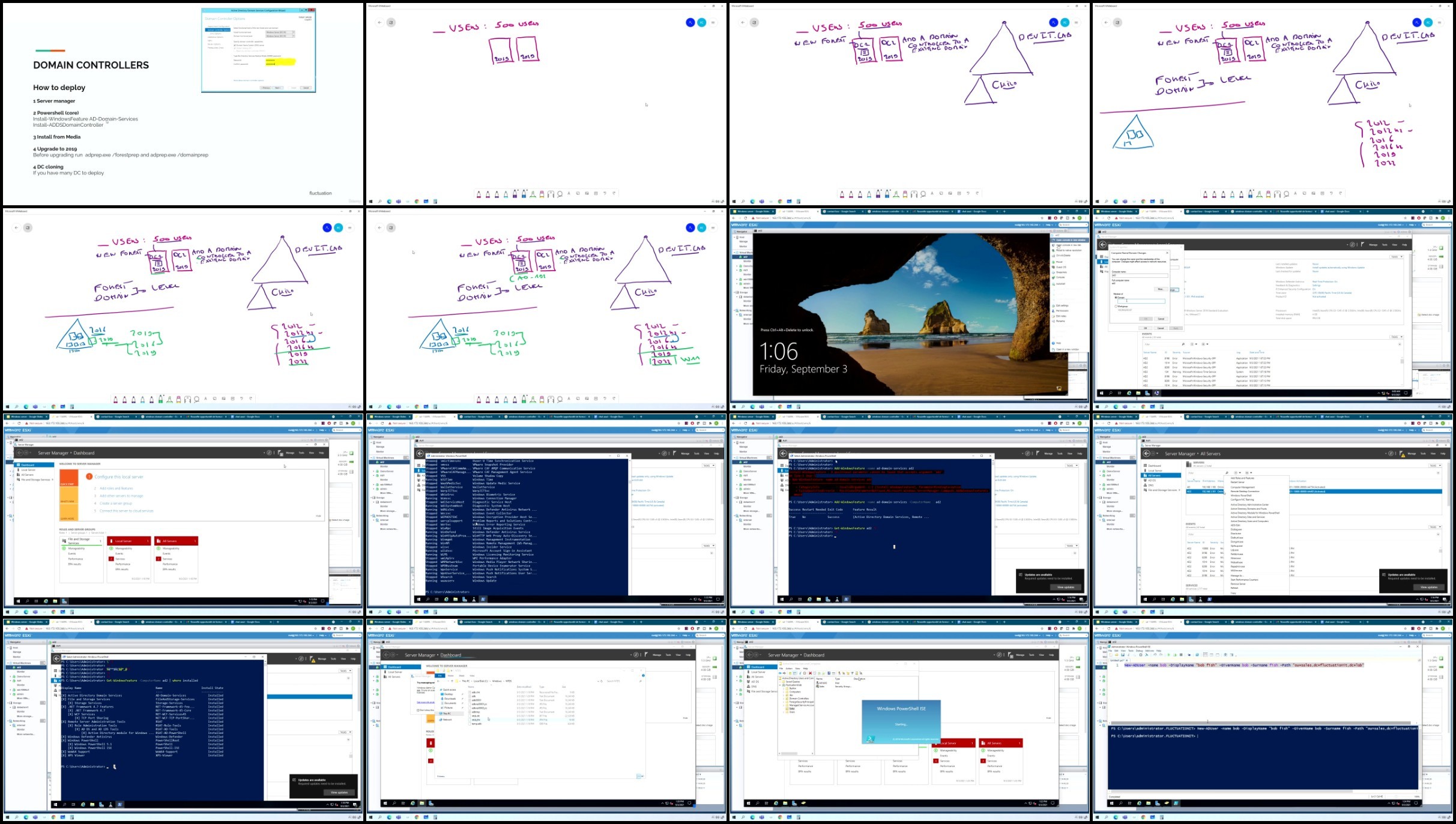
Task: Expand File and Storage Services arrow in Configure-this-local-server frame's sidebar
Action: [x=53, y=480]
